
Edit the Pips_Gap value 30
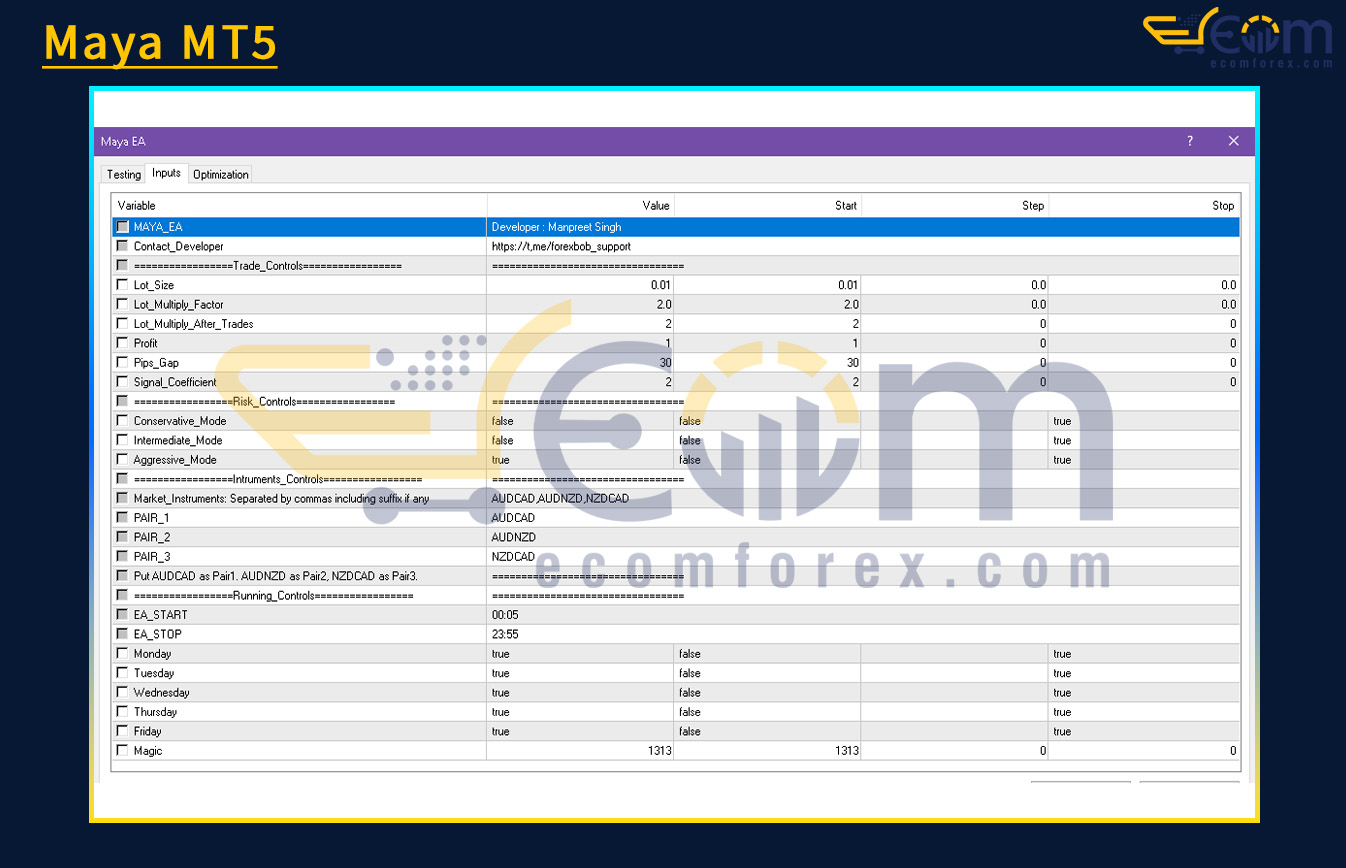pyautogui.click(x=581, y=362)
